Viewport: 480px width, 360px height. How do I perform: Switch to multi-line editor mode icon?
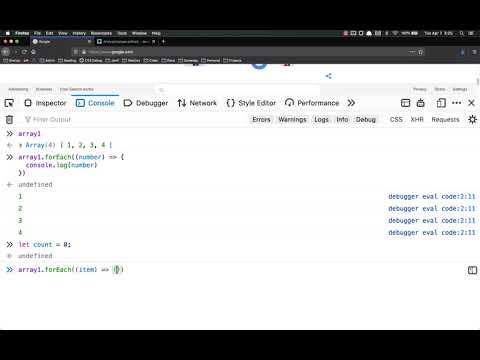pyautogui.click(x=472, y=270)
